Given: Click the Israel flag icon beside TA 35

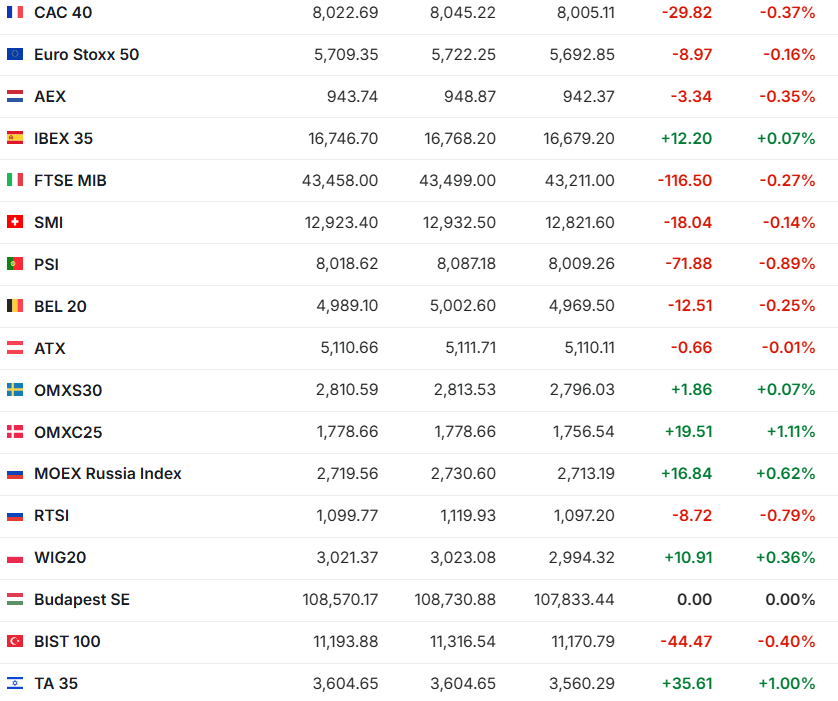Looking at the screenshot, I should point(15,684).
